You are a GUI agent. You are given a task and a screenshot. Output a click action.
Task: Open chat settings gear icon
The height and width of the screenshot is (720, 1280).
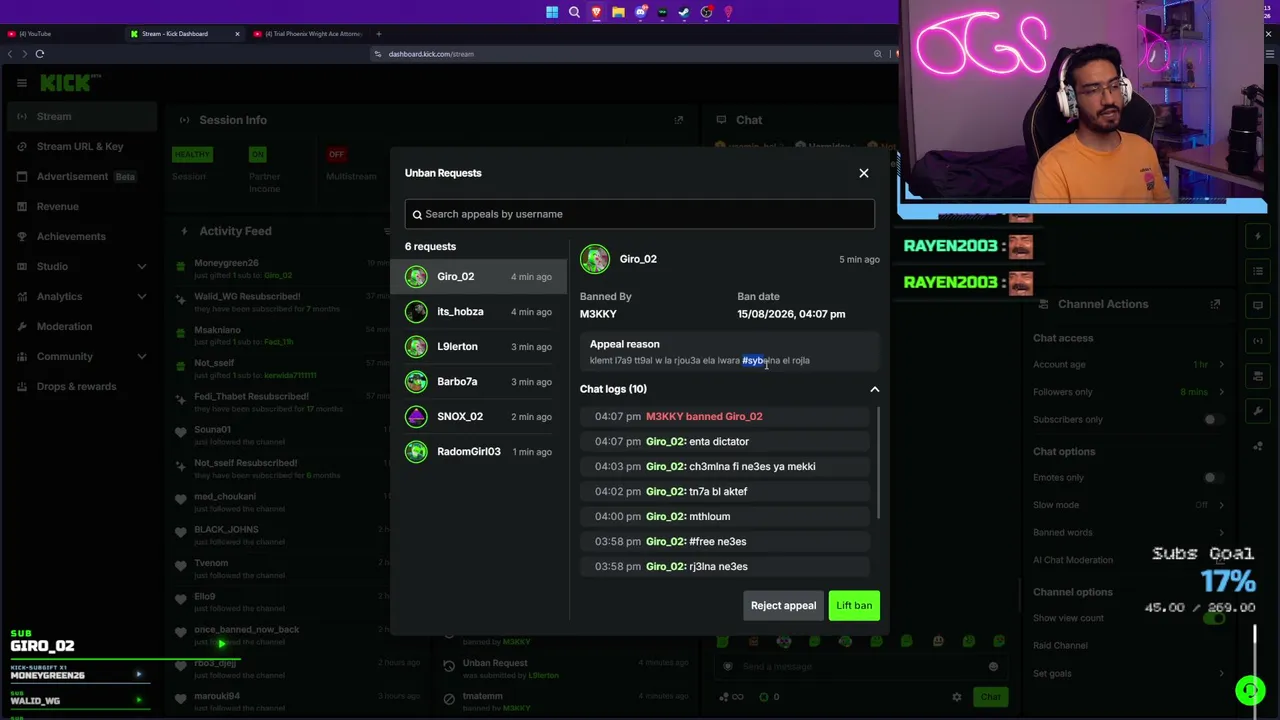(x=956, y=697)
